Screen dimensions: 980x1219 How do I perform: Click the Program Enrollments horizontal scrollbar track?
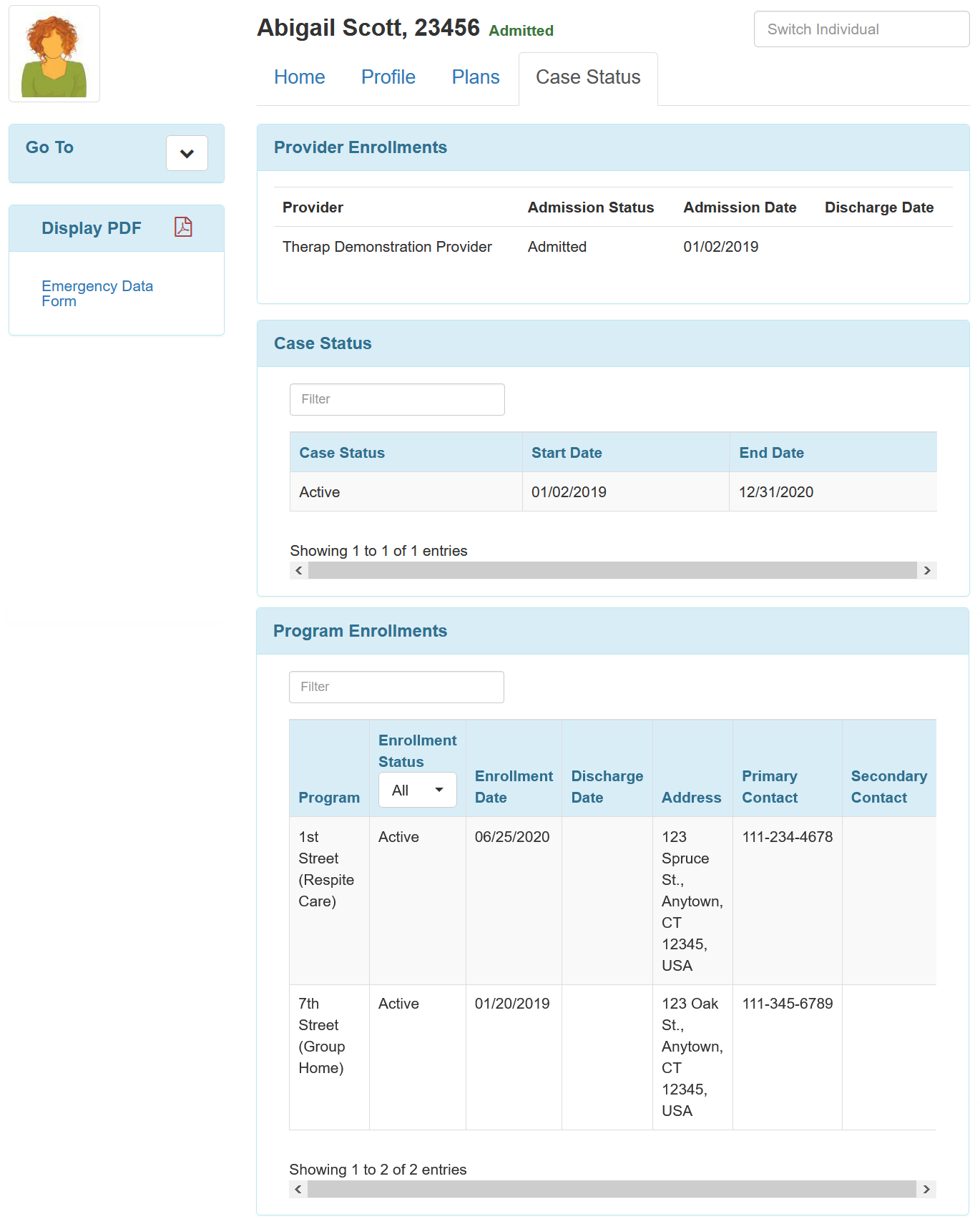coord(612,1189)
